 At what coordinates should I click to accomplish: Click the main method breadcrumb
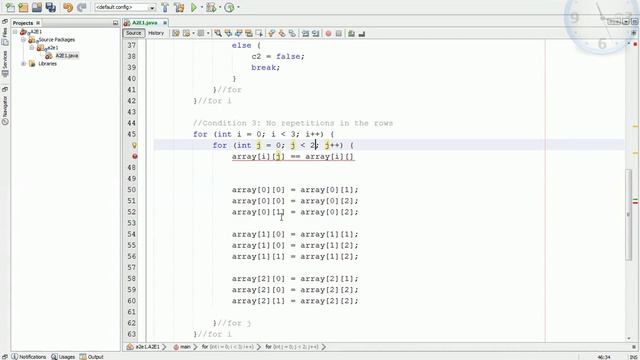185,347
